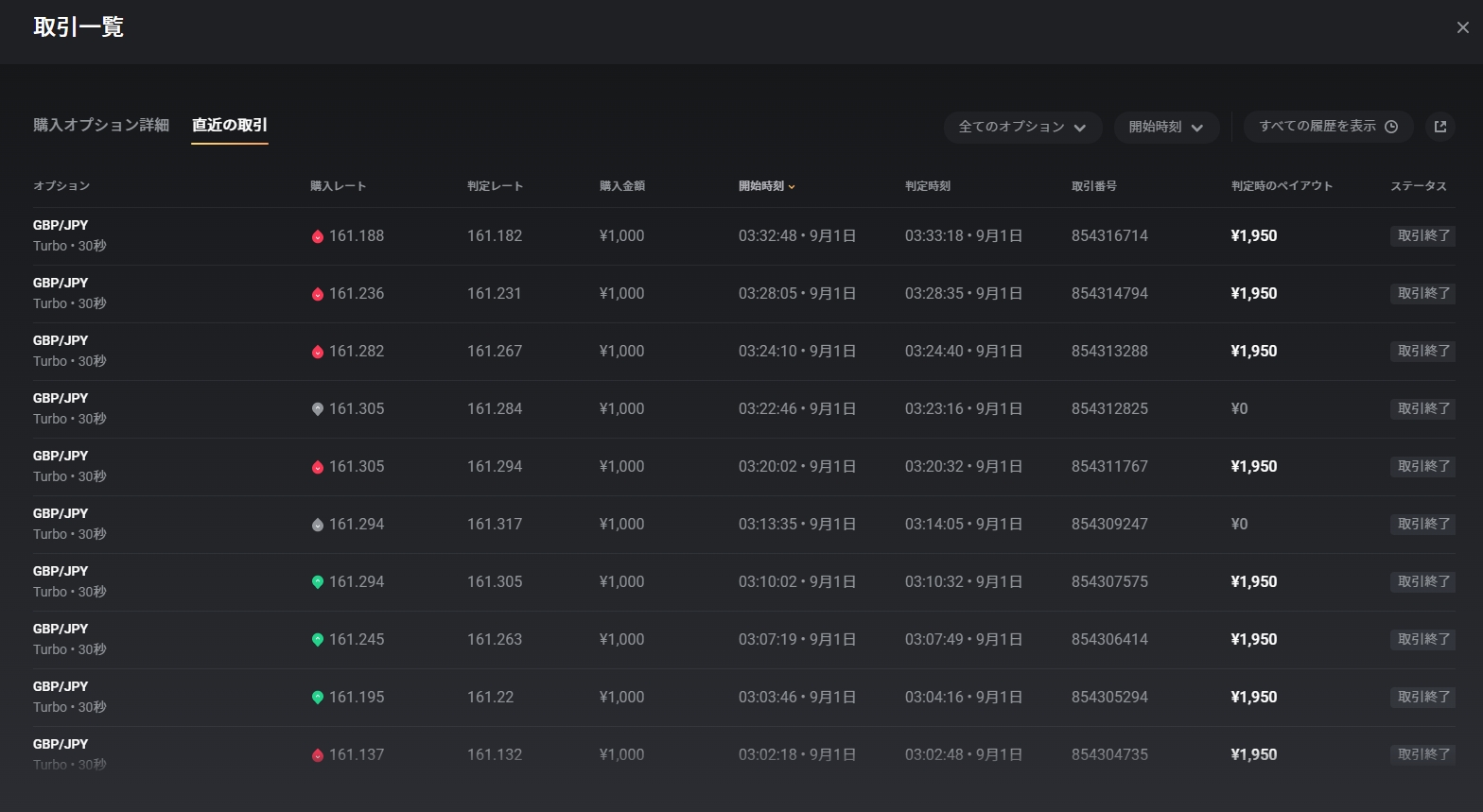Open trade row with number 854312825
The width and height of the screenshot is (1483, 812).
pyautogui.click(x=1109, y=409)
